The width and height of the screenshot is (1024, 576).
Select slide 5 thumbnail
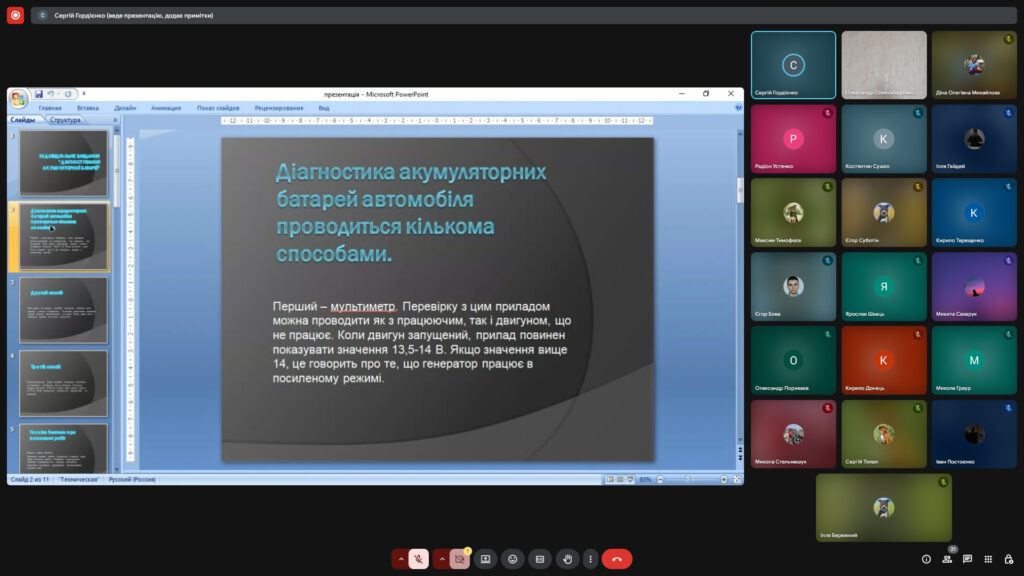pos(63,448)
